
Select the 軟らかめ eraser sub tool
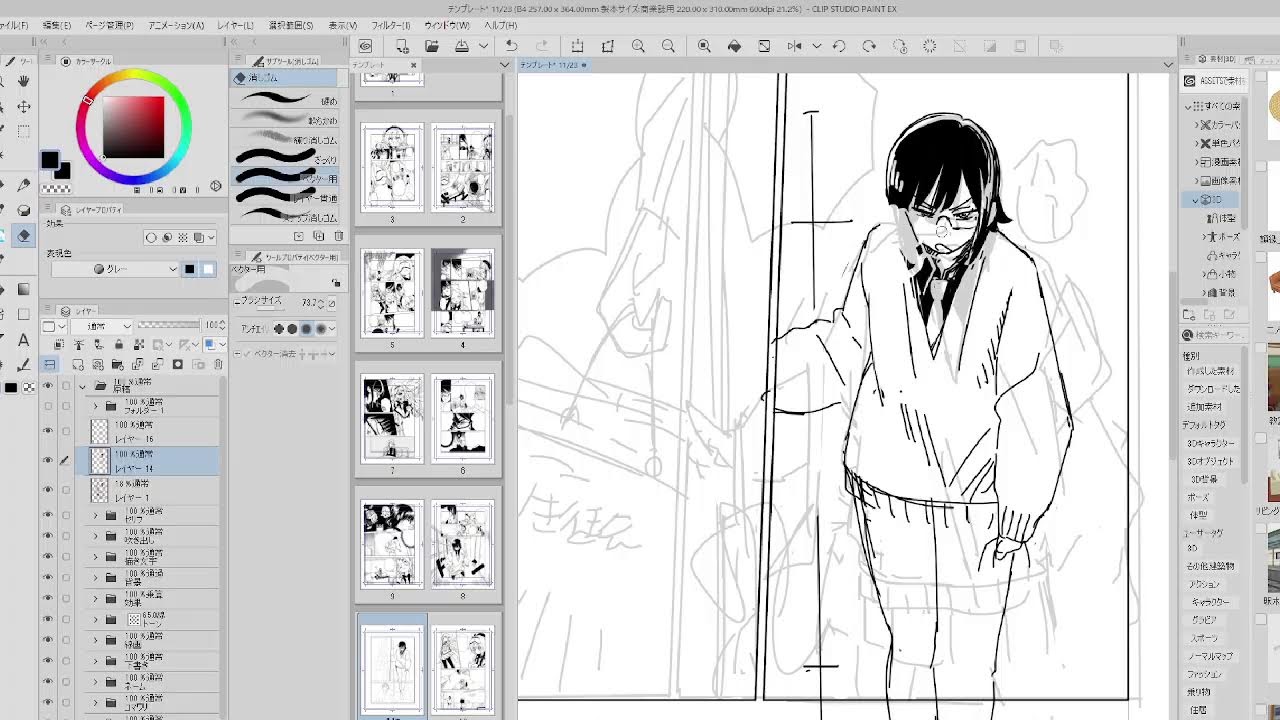[x=287, y=119]
